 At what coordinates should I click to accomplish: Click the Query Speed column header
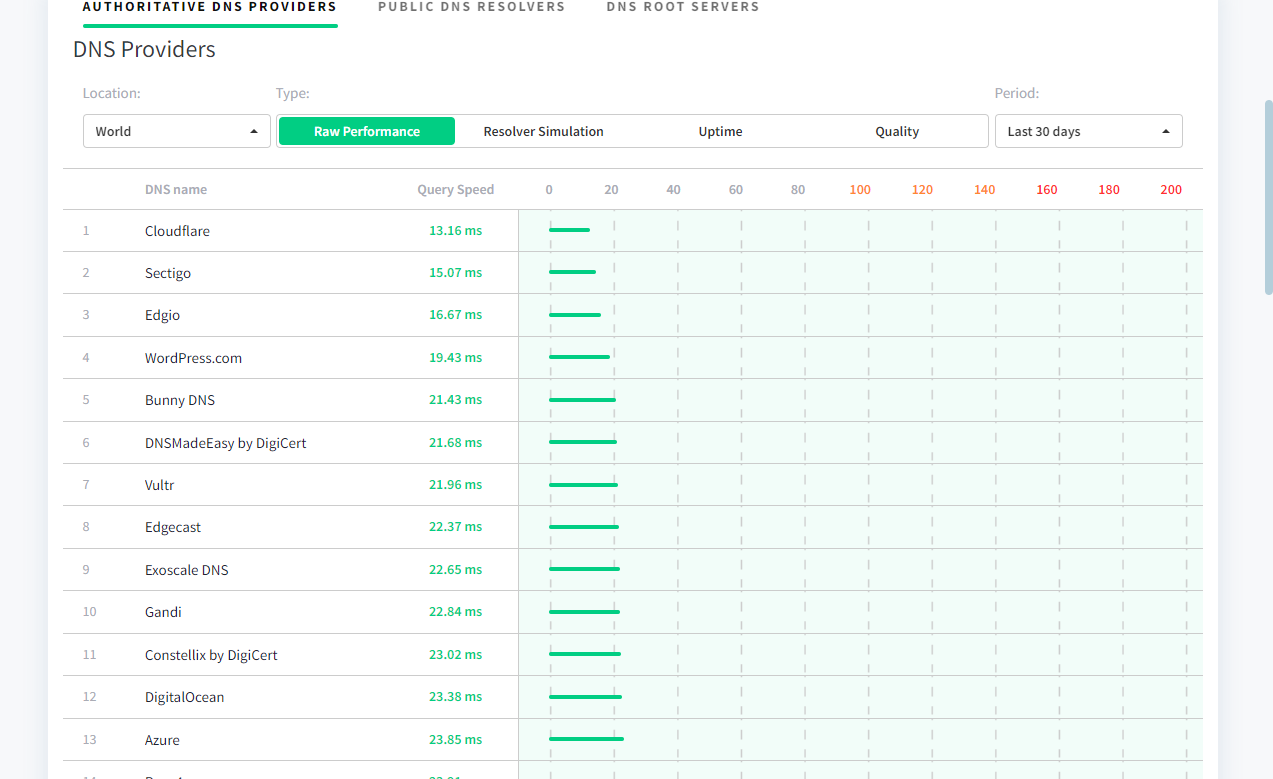(x=456, y=190)
